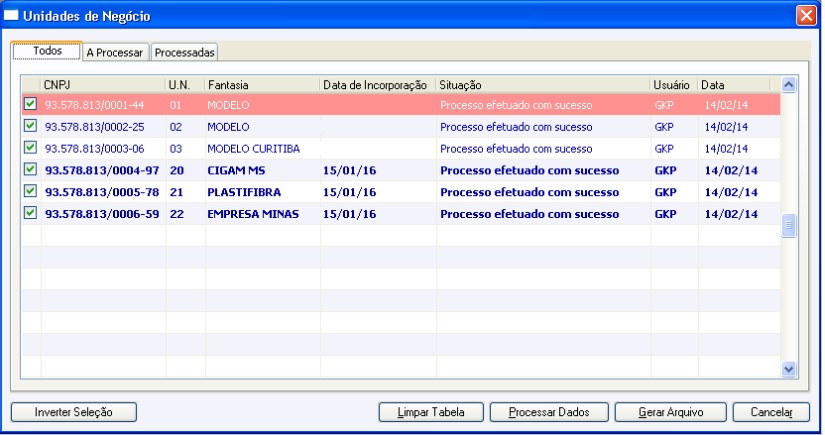
Task: Click Data de Incorporação column header
Action: click(378, 85)
